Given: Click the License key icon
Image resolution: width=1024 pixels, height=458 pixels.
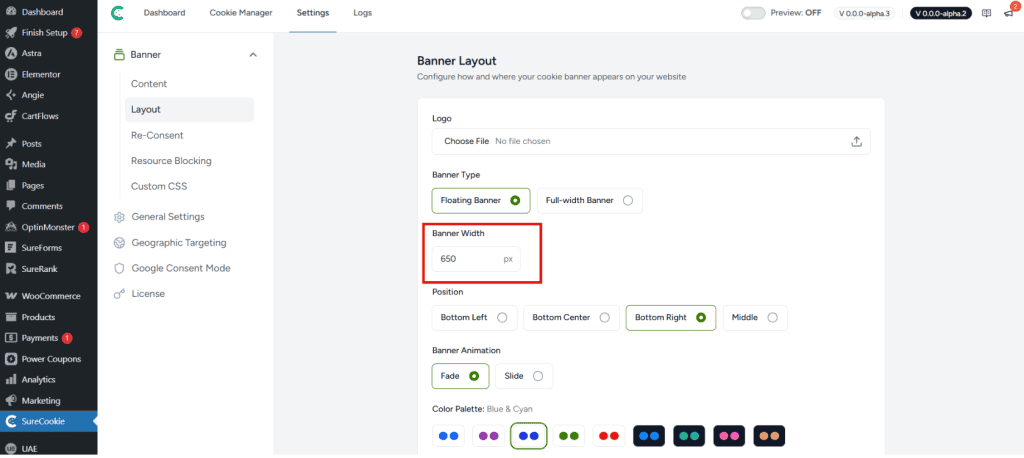Looking at the screenshot, I should 119,294.
